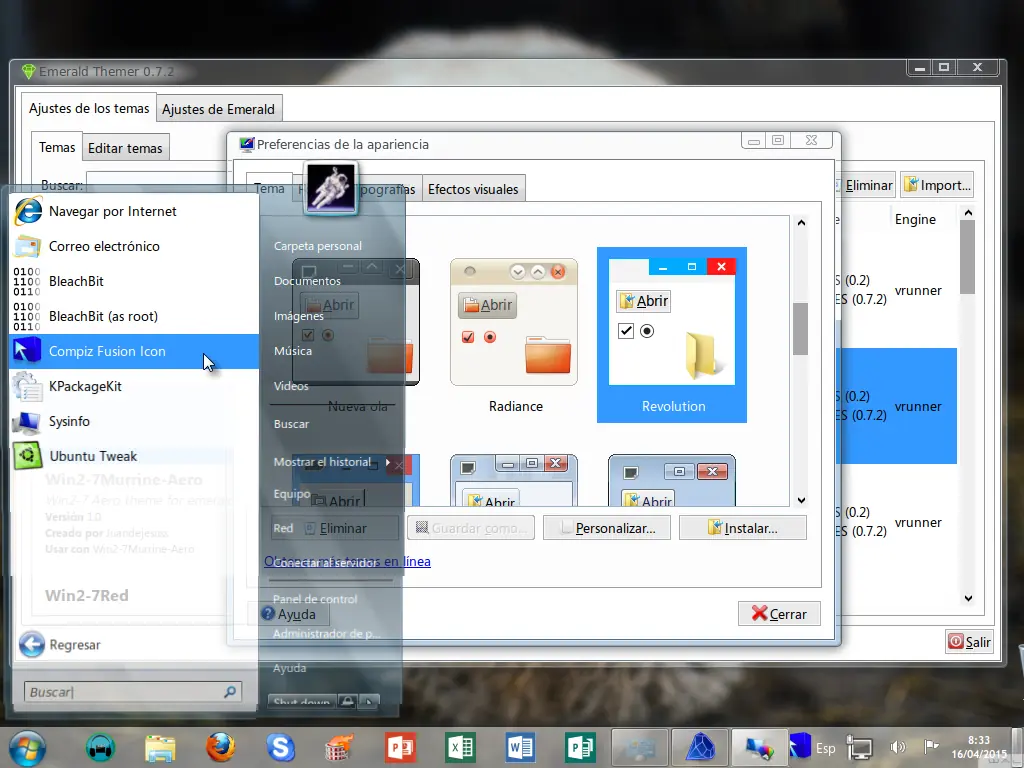Click the astronaut user avatar picture
1024x768 pixels.
331,188
